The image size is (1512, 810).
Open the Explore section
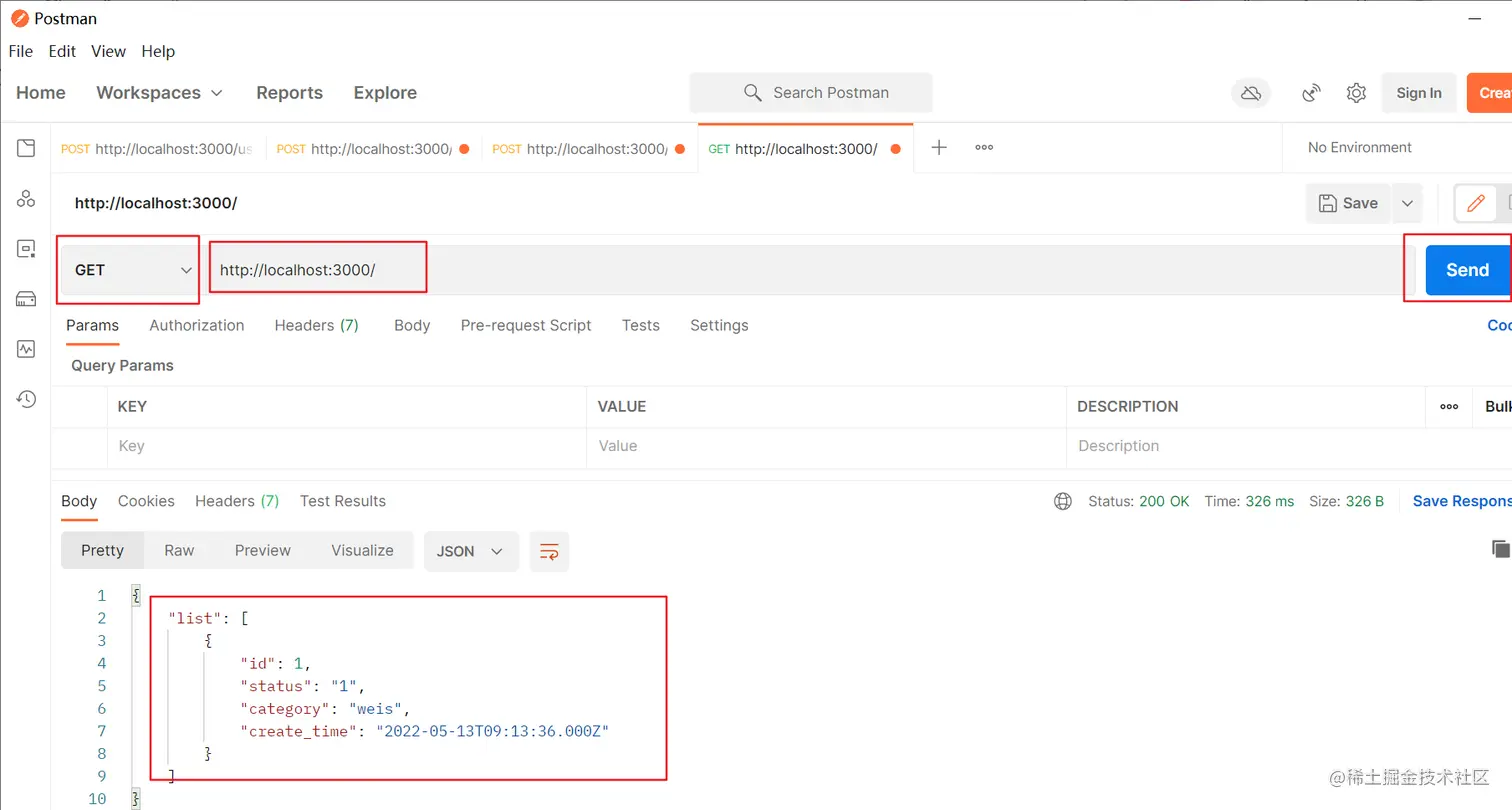385,93
